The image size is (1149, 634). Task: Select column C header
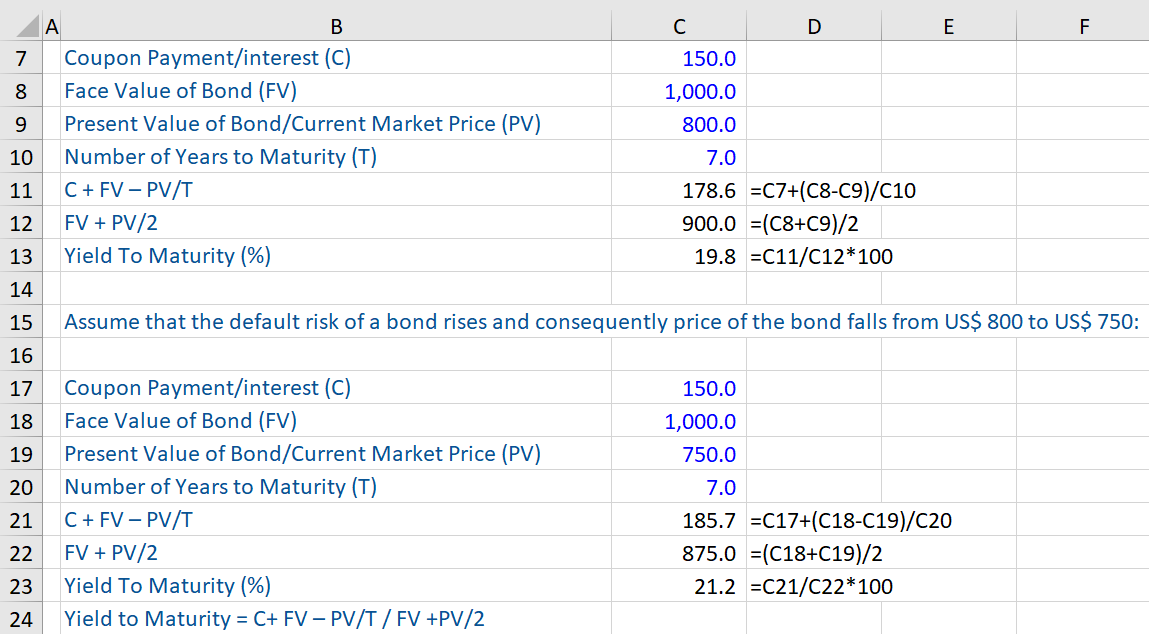tap(679, 26)
